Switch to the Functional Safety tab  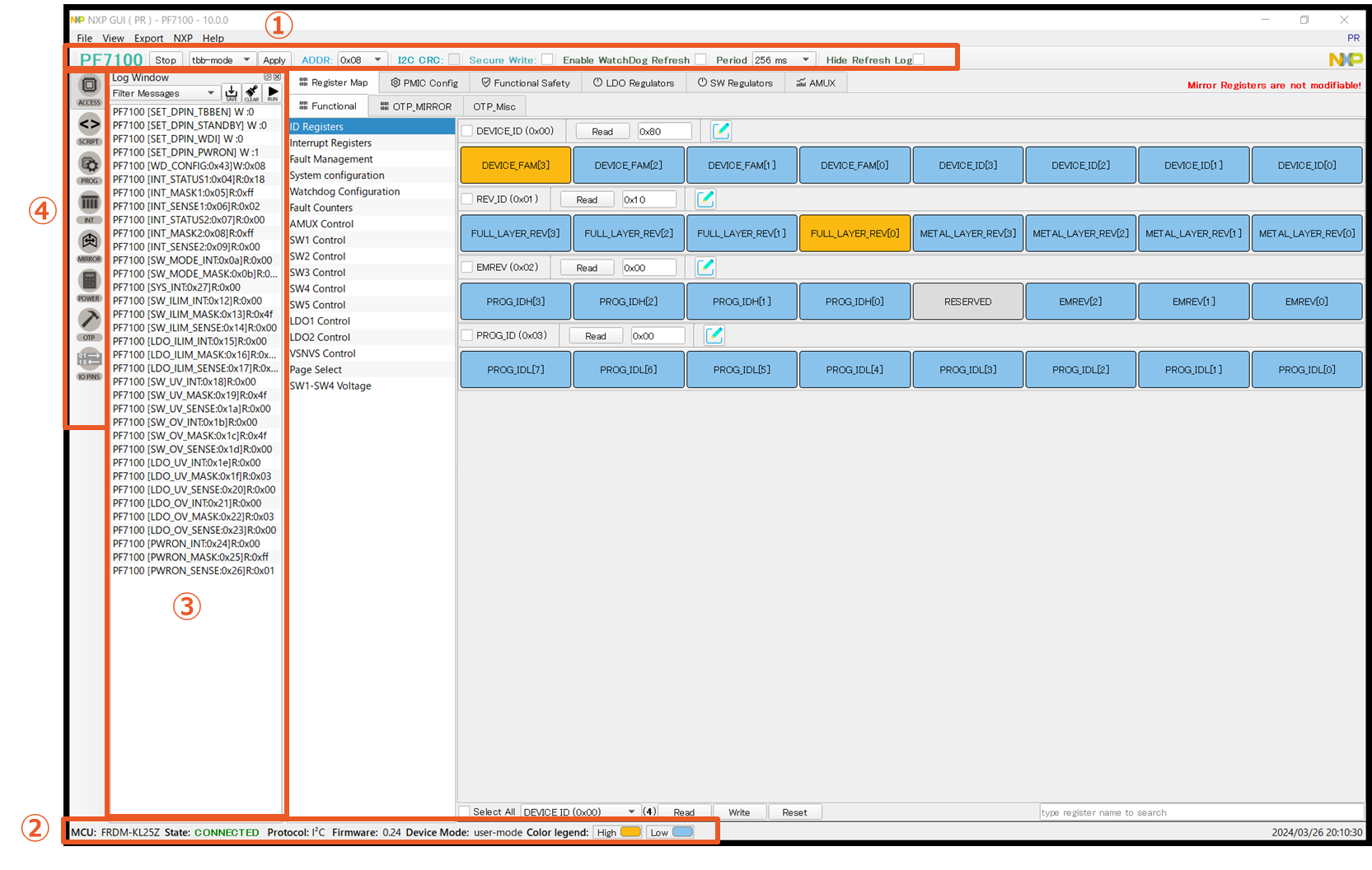coord(526,83)
